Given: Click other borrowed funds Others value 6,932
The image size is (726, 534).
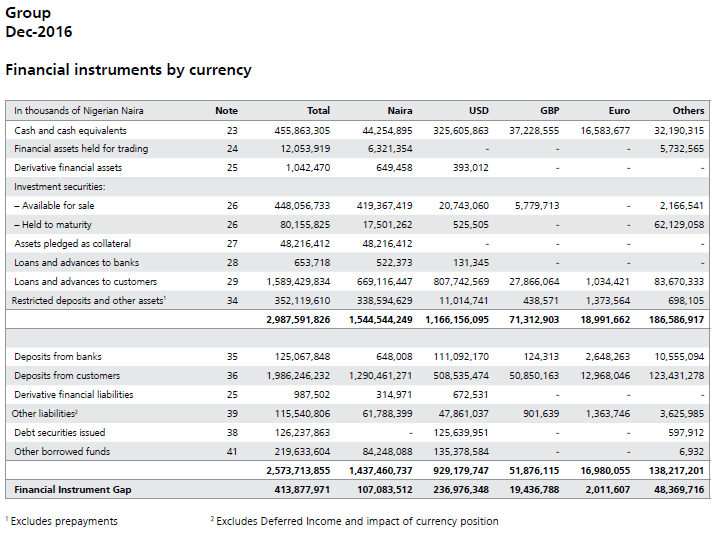Looking at the screenshot, I should (x=692, y=452).
